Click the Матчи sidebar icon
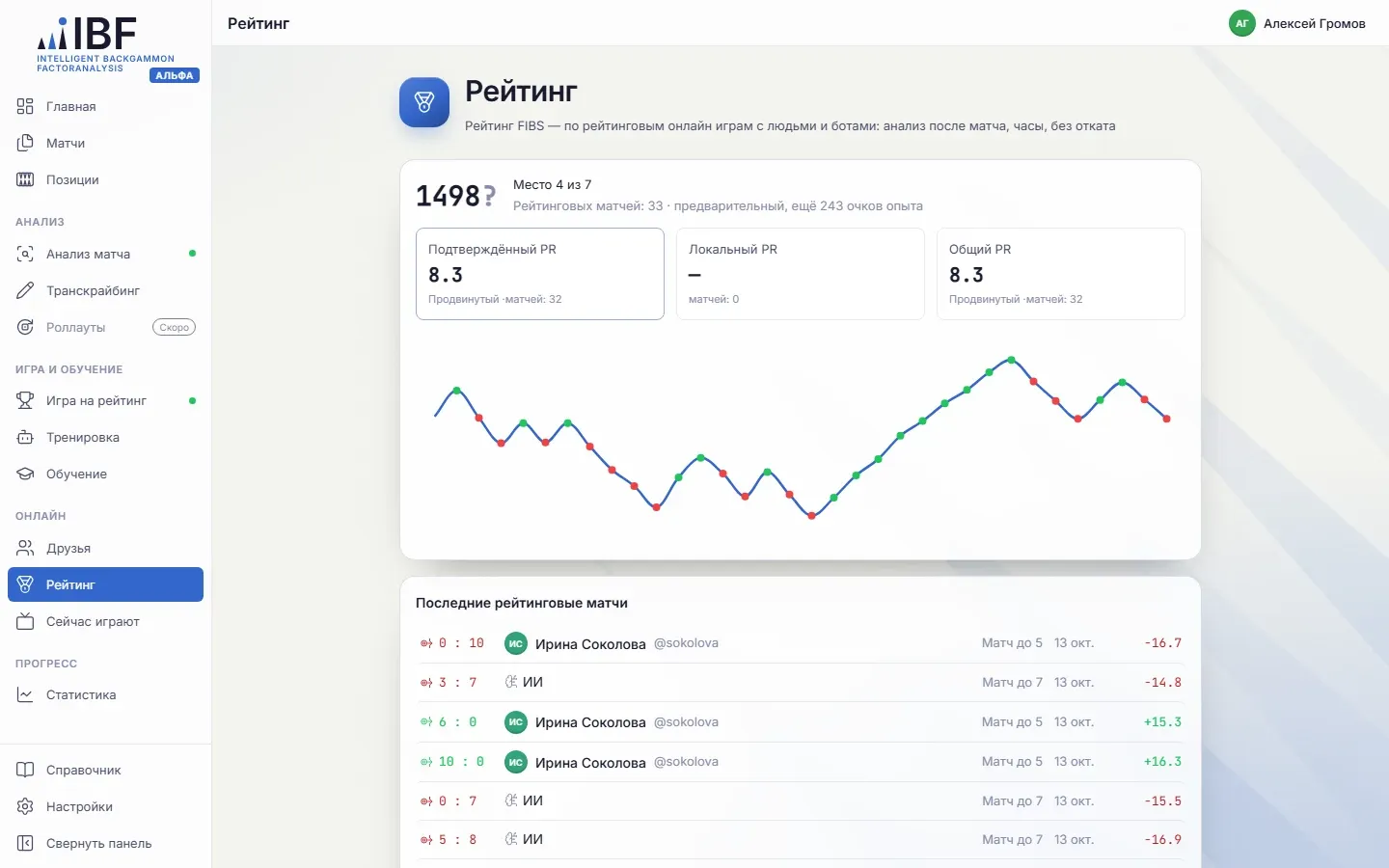This screenshot has width=1389, height=868. [x=25, y=143]
